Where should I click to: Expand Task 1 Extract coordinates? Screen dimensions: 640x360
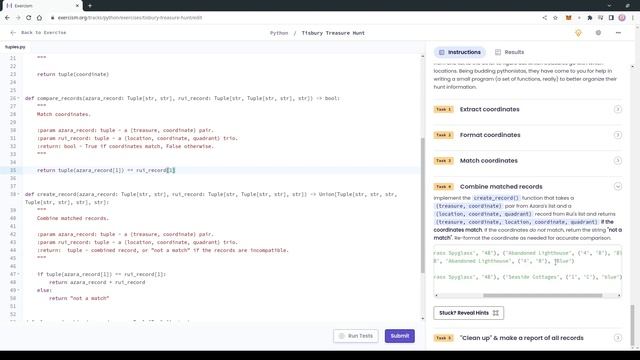pyautogui.click(x=528, y=109)
